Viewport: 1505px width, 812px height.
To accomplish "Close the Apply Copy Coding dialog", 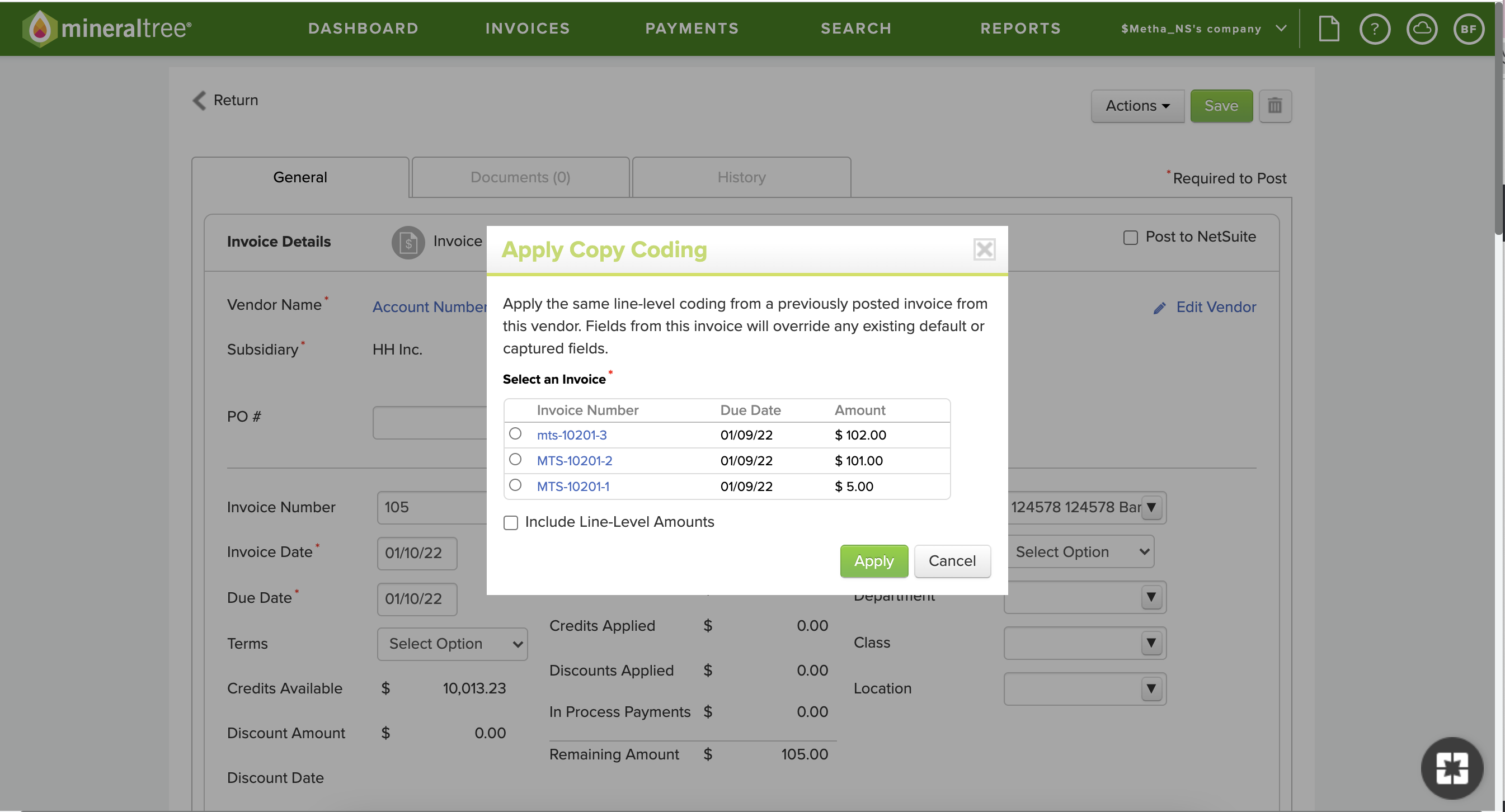I will coord(984,249).
